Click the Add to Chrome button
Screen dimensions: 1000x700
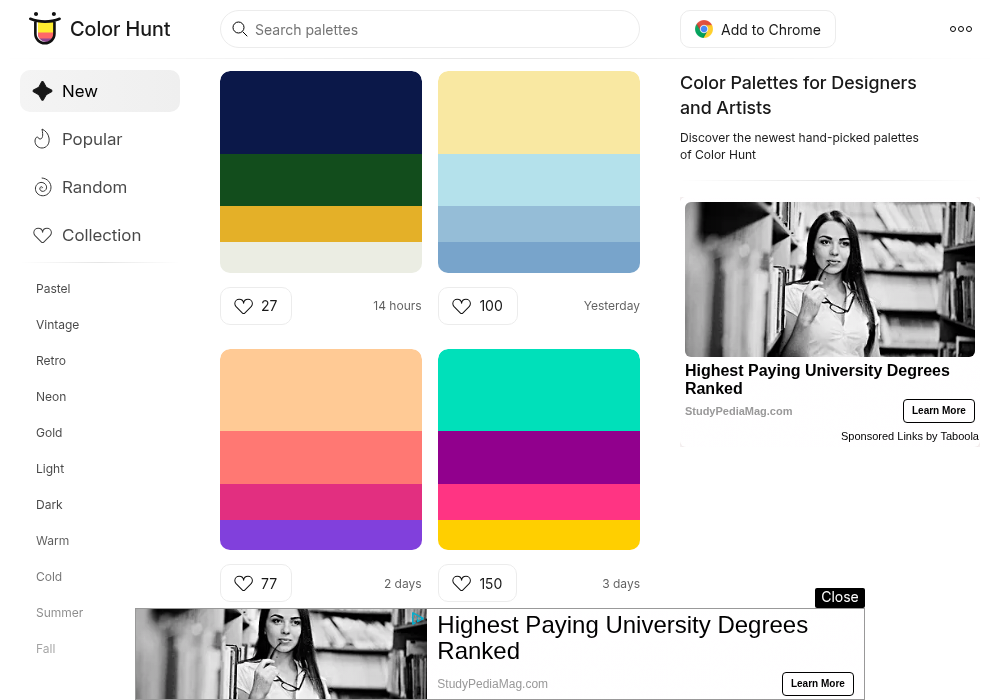(x=758, y=29)
